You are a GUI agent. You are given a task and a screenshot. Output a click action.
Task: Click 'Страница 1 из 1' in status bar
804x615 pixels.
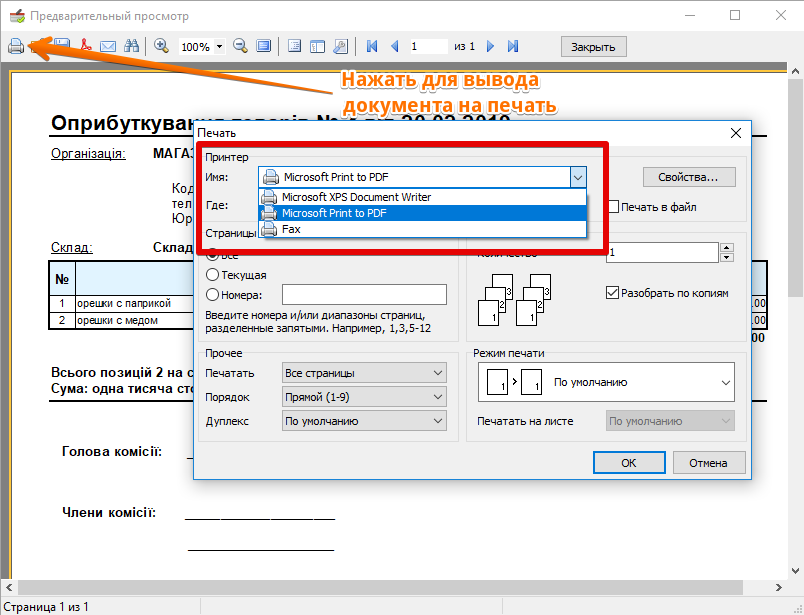click(46, 607)
